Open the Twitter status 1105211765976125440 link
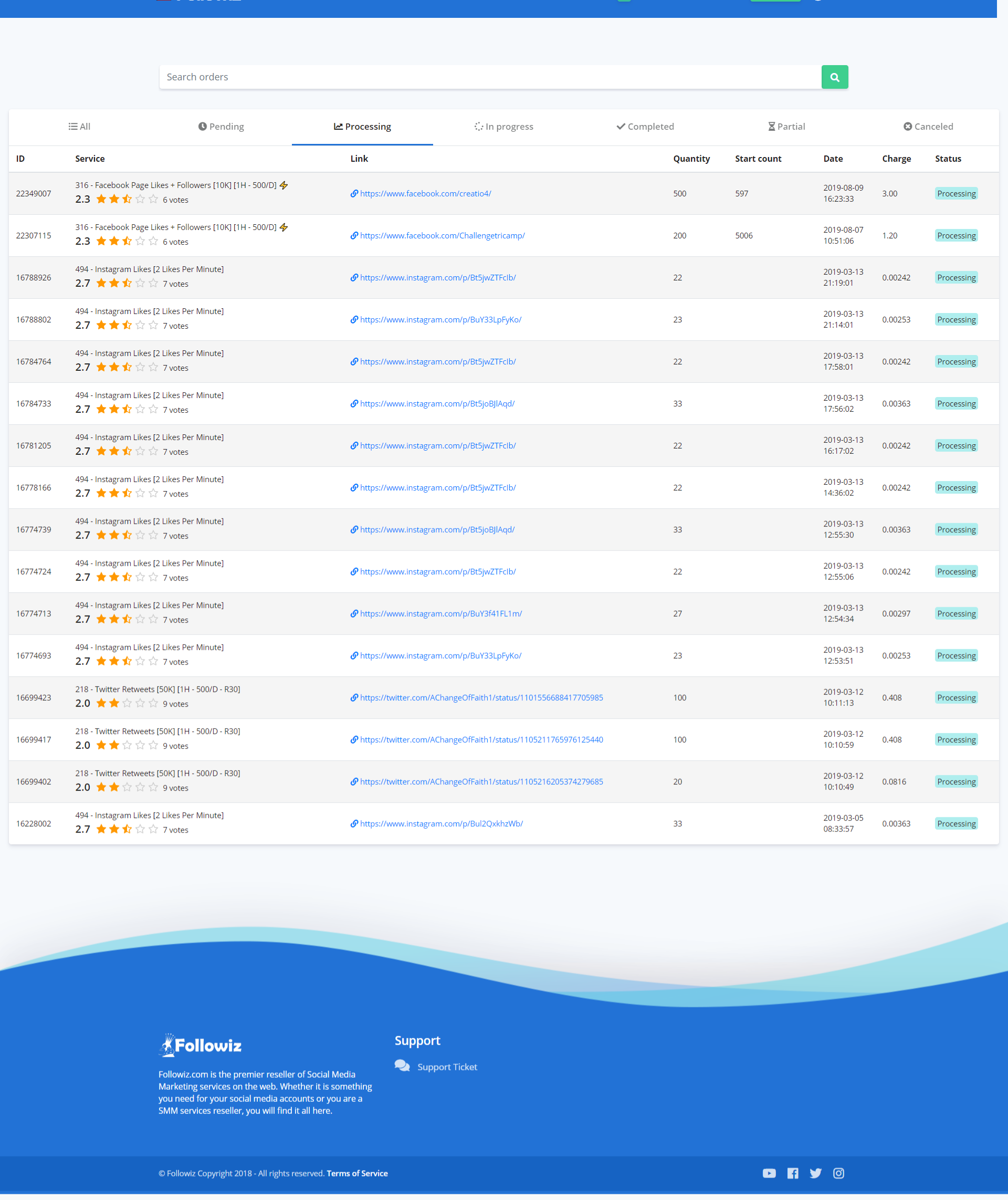Screen dimensions: 1008x1200 tap(481, 740)
